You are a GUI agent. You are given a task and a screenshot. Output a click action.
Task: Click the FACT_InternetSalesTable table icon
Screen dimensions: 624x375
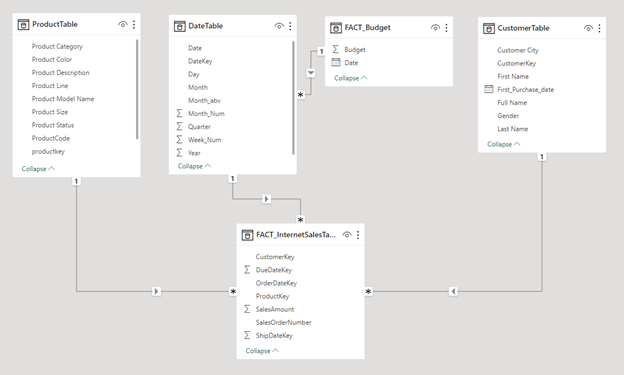pos(247,235)
